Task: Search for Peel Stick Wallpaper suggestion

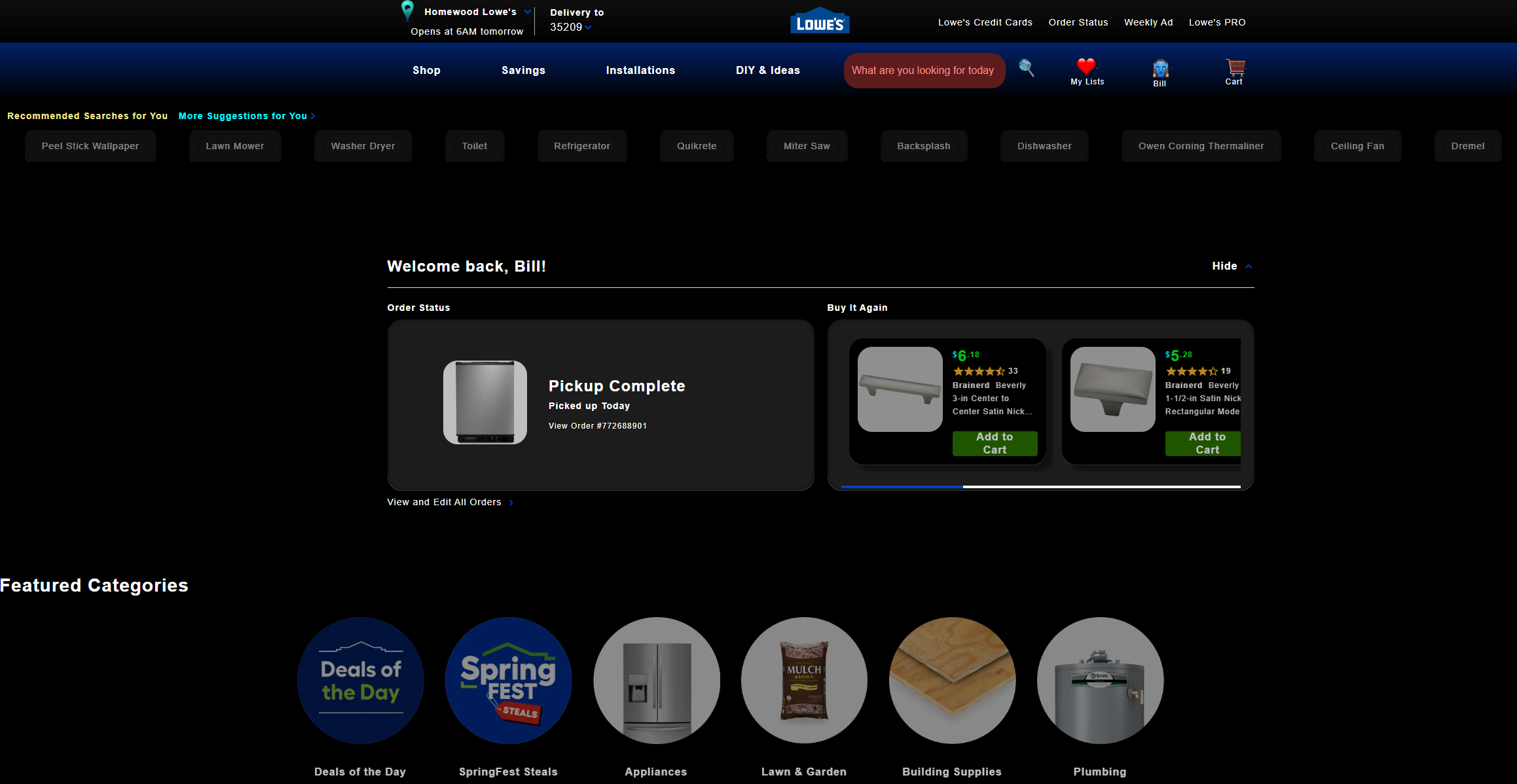Action: [x=90, y=146]
